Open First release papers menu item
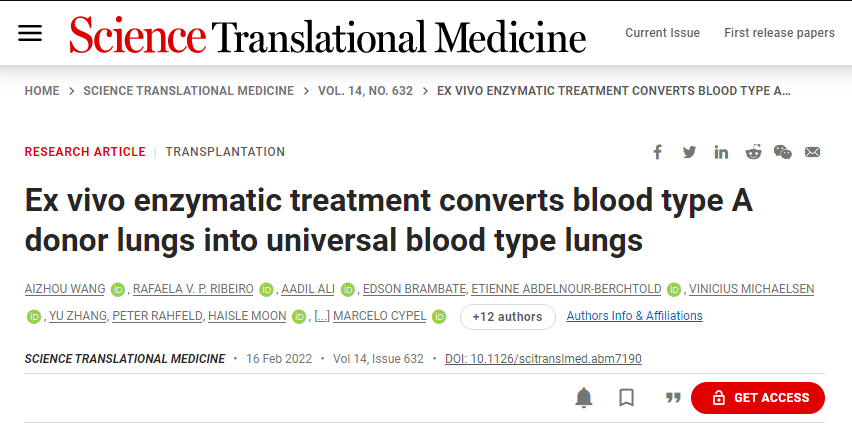 tap(779, 33)
